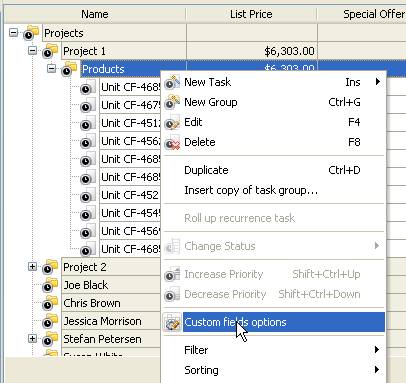The width and height of the screenshot is (406, 383).
Task: Click the New Group menu icon
Action: point(172,102)
